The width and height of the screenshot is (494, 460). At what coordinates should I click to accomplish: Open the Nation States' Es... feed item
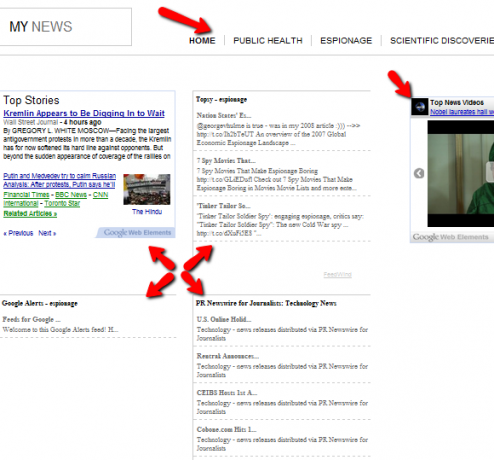(224, 115)
